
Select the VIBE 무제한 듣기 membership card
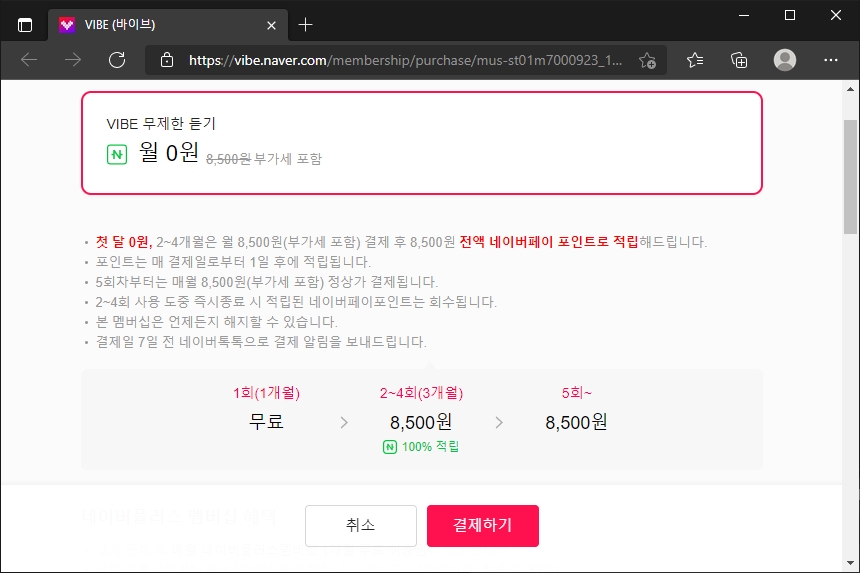pyautogui.click(x=422, y=143)
